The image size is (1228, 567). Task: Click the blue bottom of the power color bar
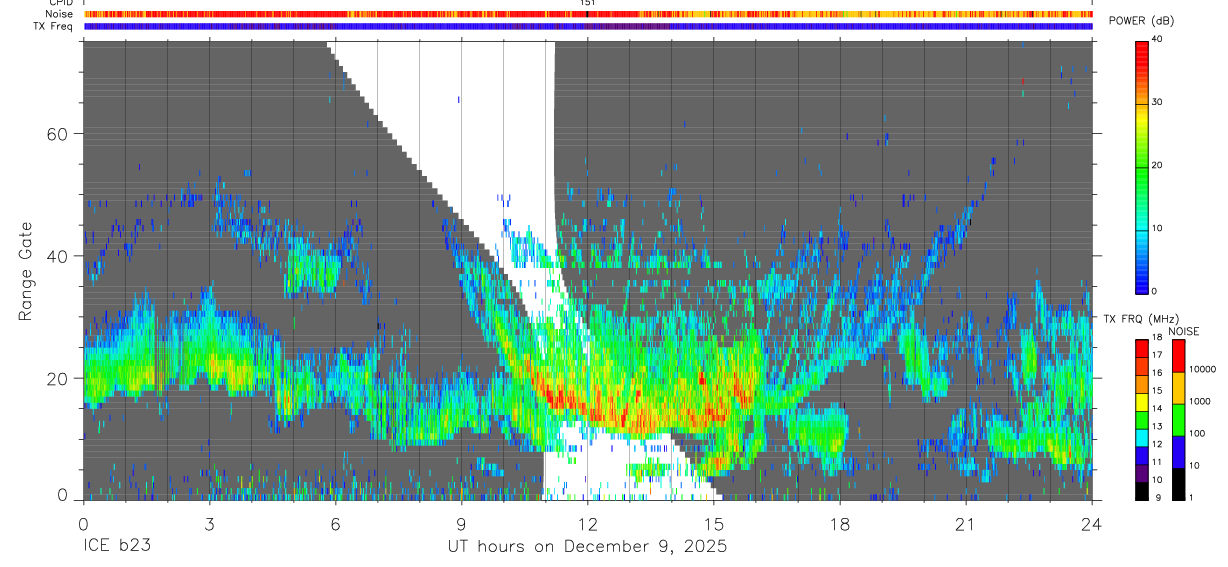1141,280
